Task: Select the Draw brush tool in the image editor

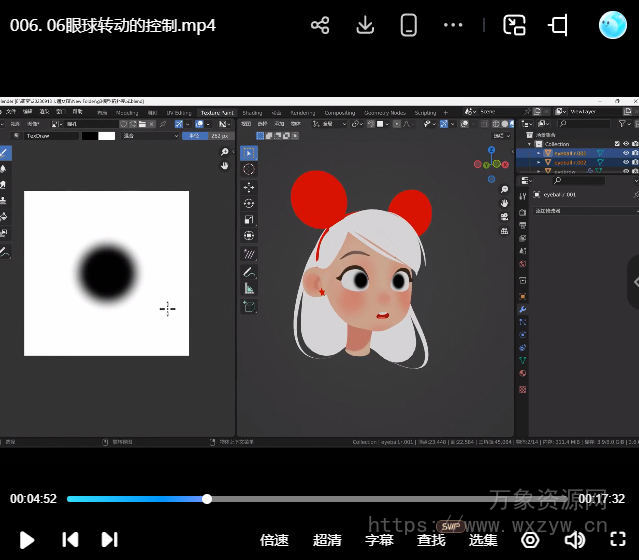Action: point(5,153)
